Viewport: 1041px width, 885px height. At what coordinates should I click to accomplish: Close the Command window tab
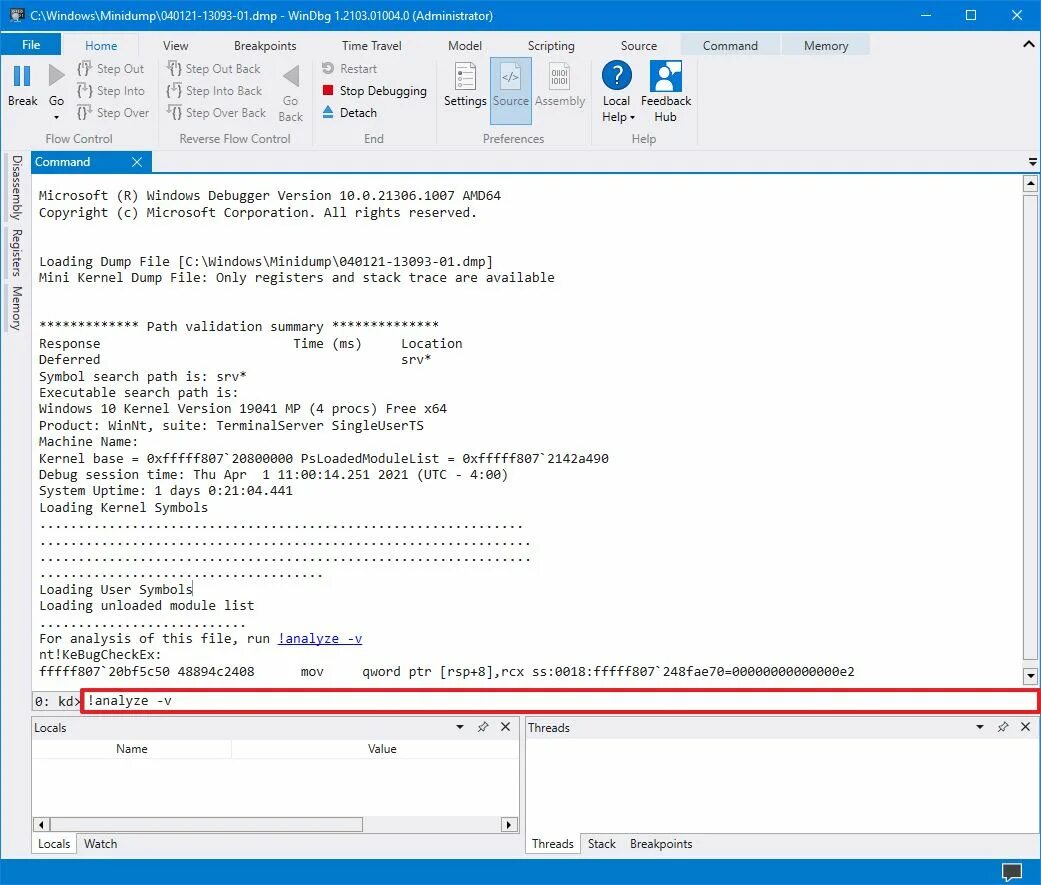pos(137,162)
